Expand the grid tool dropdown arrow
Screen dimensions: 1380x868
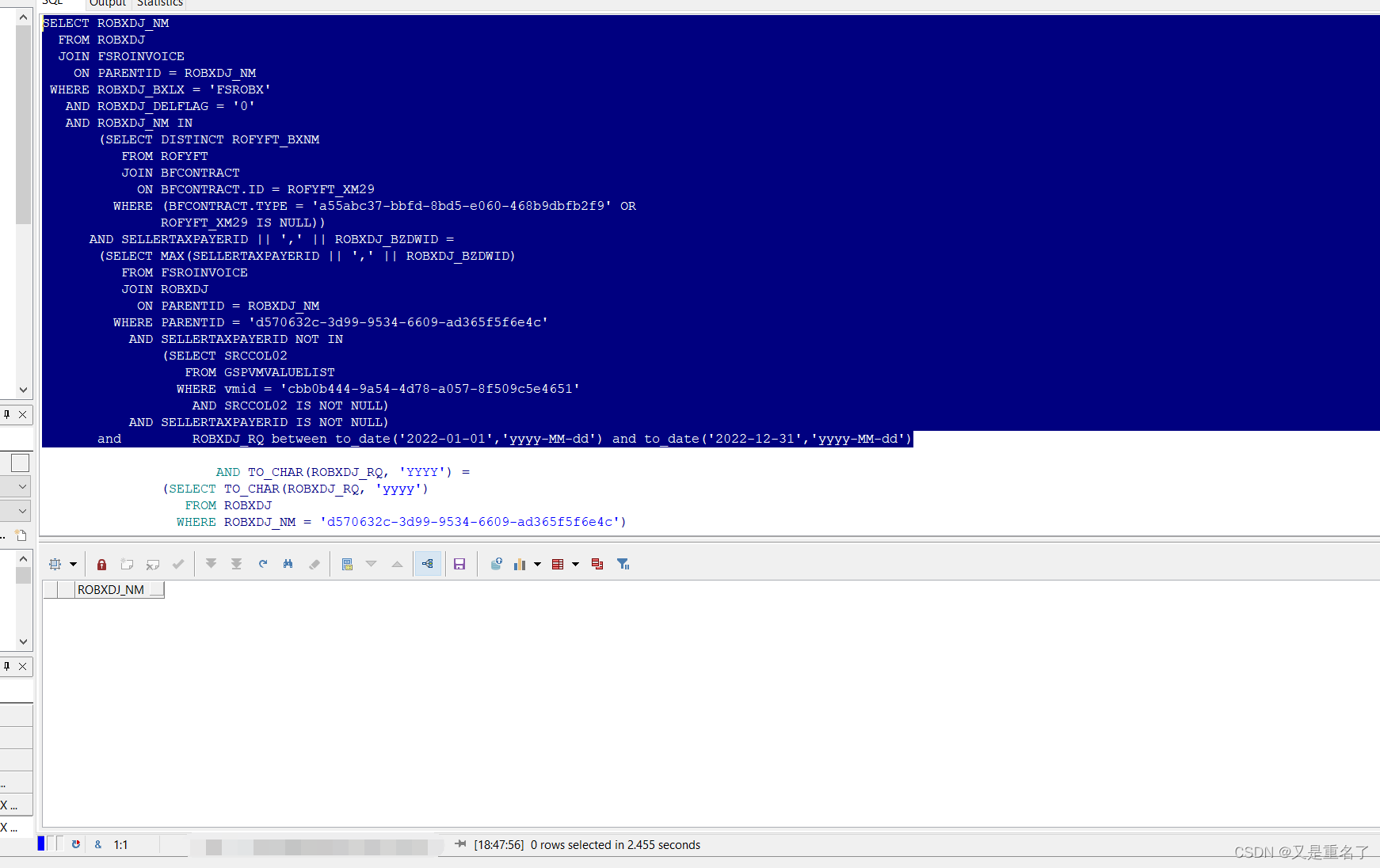coord(73,564)
